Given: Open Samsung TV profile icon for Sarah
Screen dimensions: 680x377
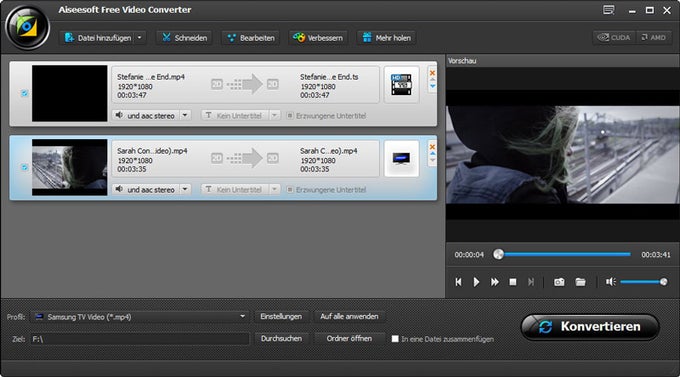Looking at the screenshot, I should coord(401,158).
